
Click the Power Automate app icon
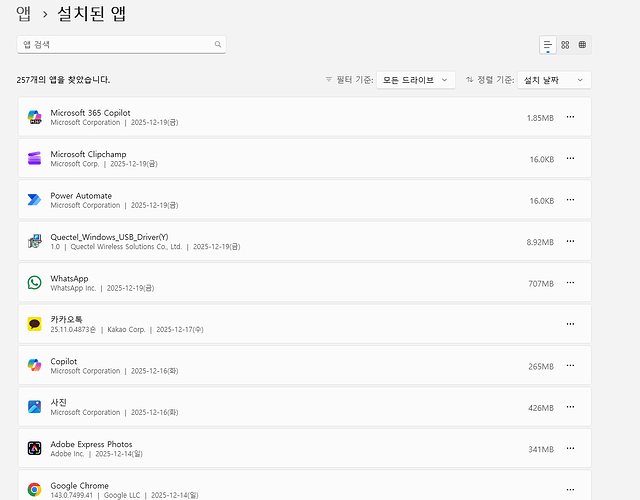point(34,200)
